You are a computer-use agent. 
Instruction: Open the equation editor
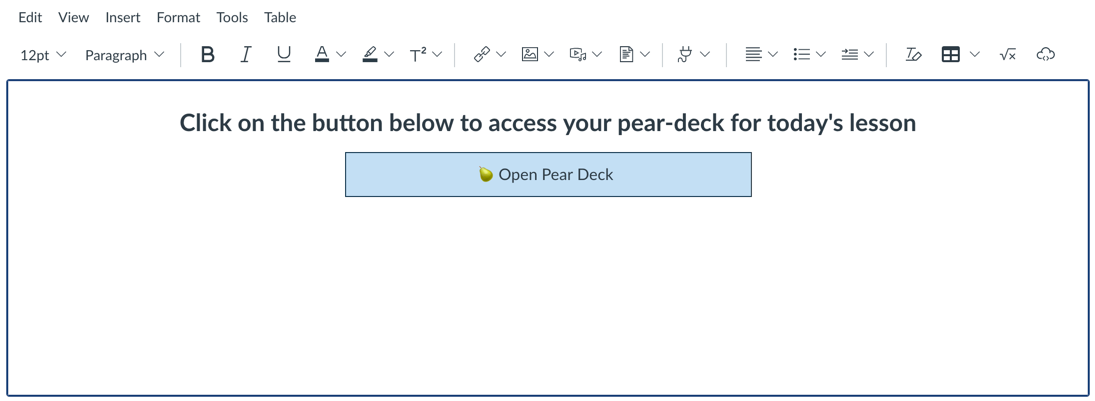click(1007, 54)
